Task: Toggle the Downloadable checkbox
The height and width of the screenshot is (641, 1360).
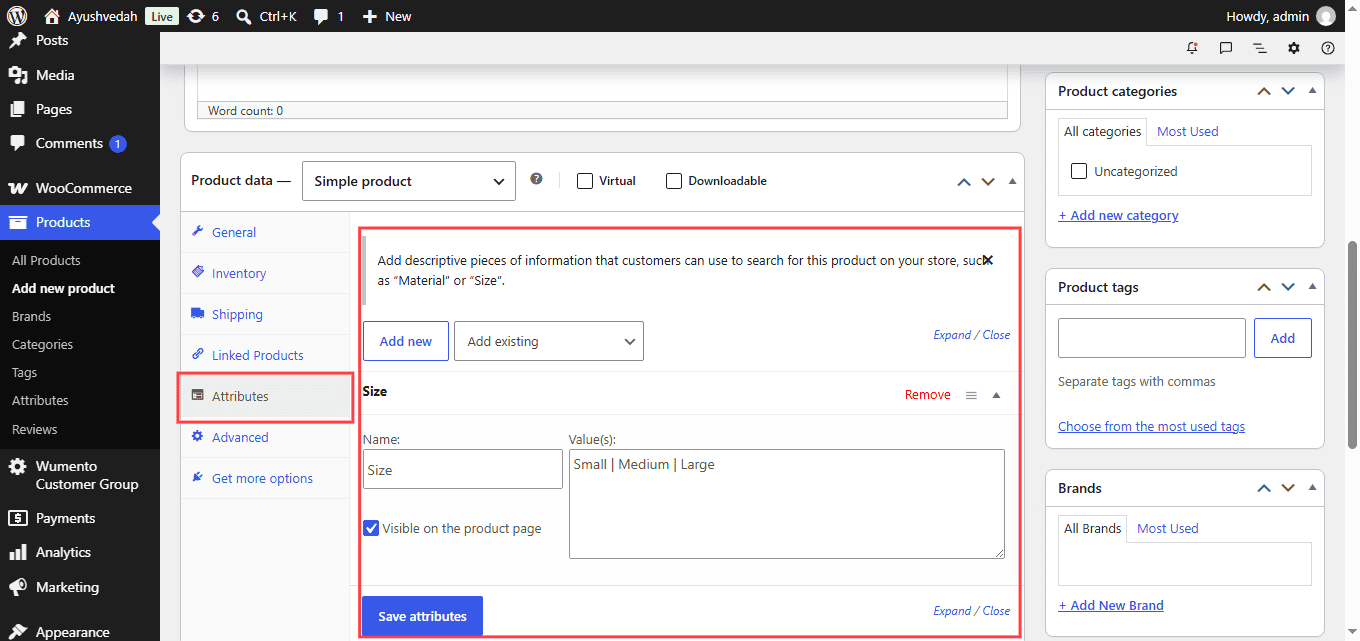Action: tap(674, 181)
